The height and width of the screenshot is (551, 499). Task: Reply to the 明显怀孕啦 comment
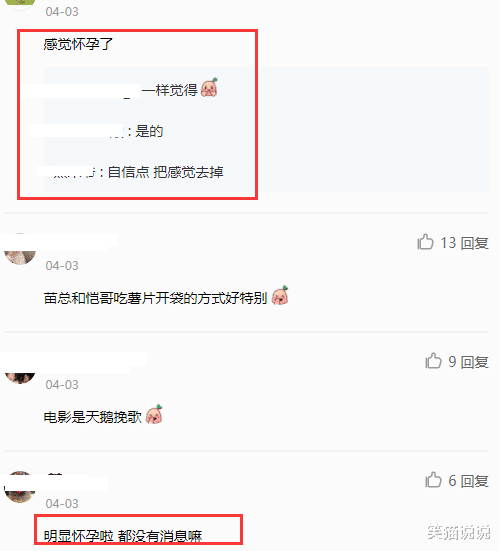pos(475,481)
